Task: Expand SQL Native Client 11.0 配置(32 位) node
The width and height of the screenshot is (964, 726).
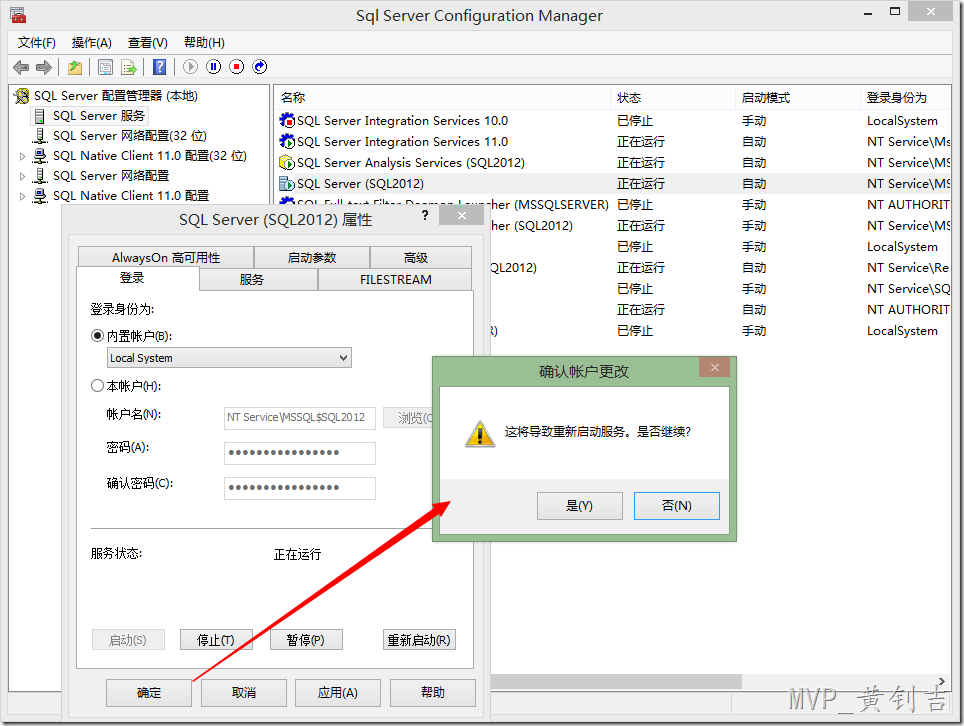Action: coord(22,156)
